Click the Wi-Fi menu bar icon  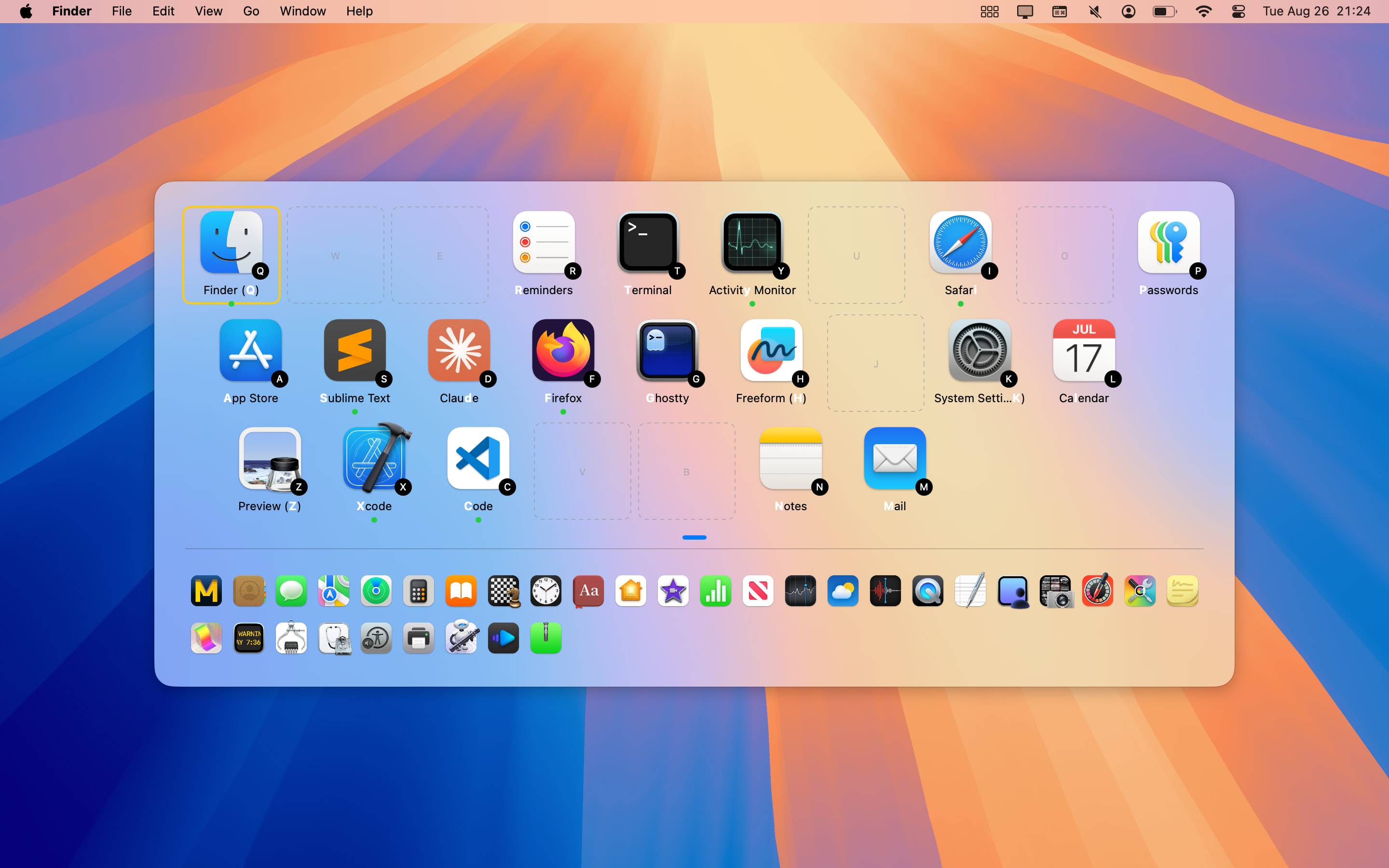1203,11
